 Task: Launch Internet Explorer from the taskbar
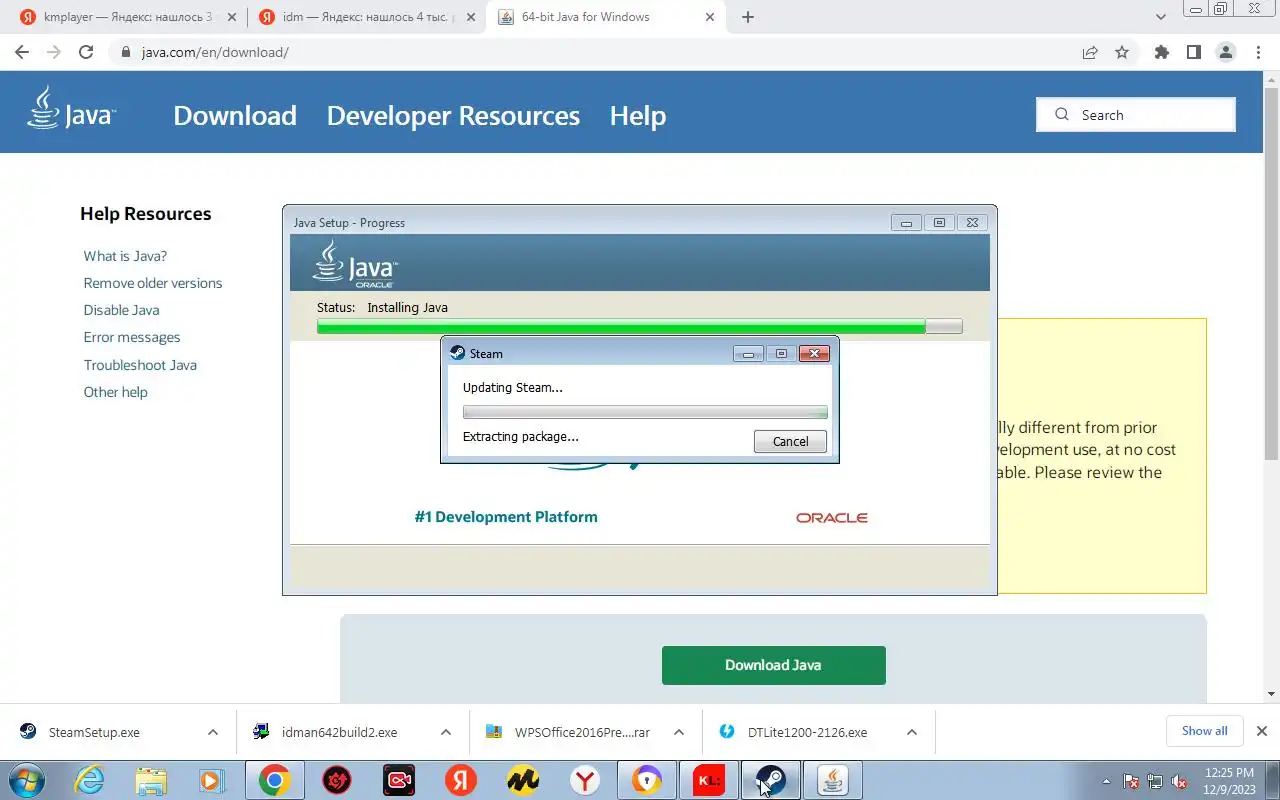(x=90, y=781)
